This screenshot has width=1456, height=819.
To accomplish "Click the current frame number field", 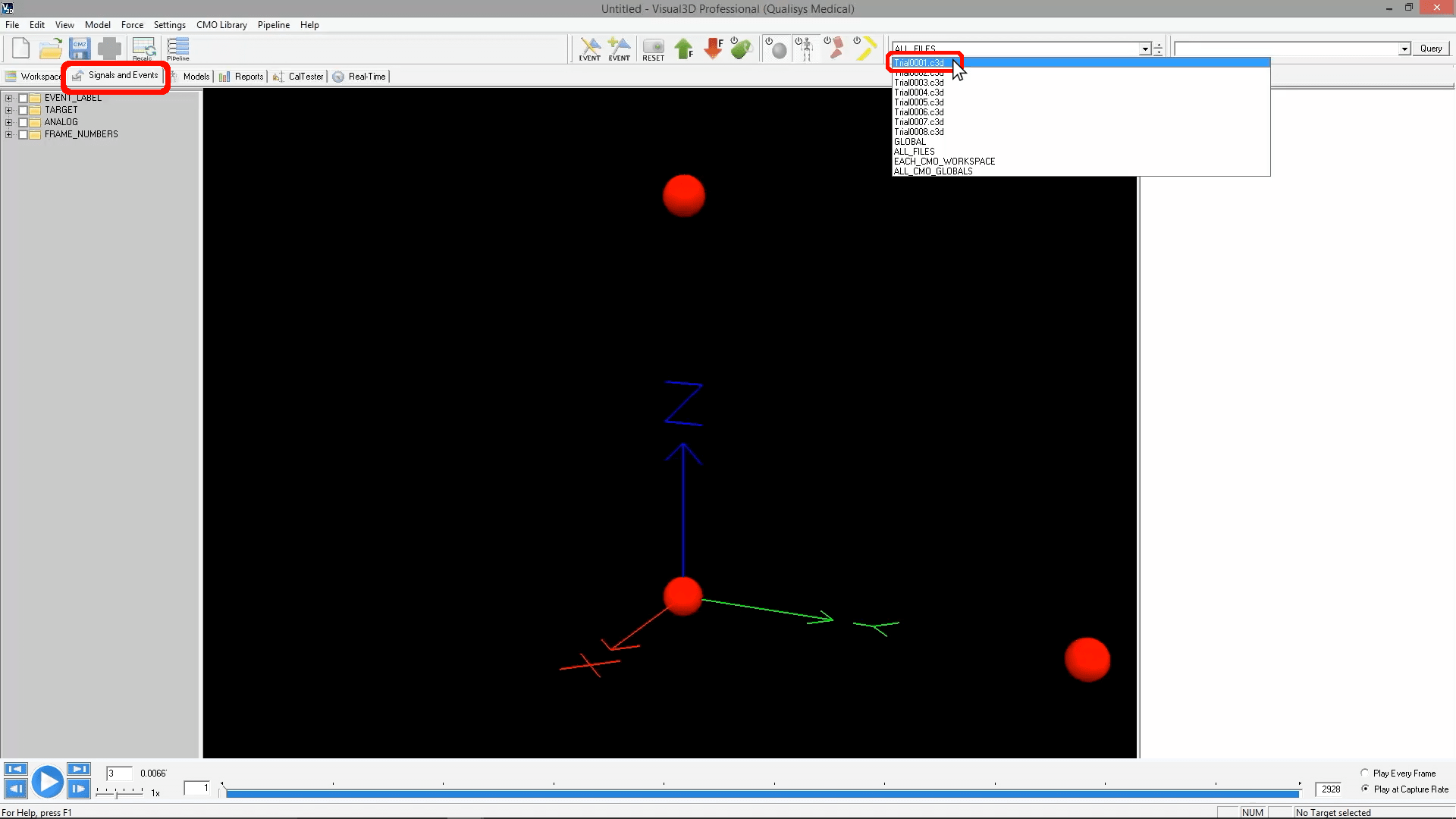I will (119, 773).
